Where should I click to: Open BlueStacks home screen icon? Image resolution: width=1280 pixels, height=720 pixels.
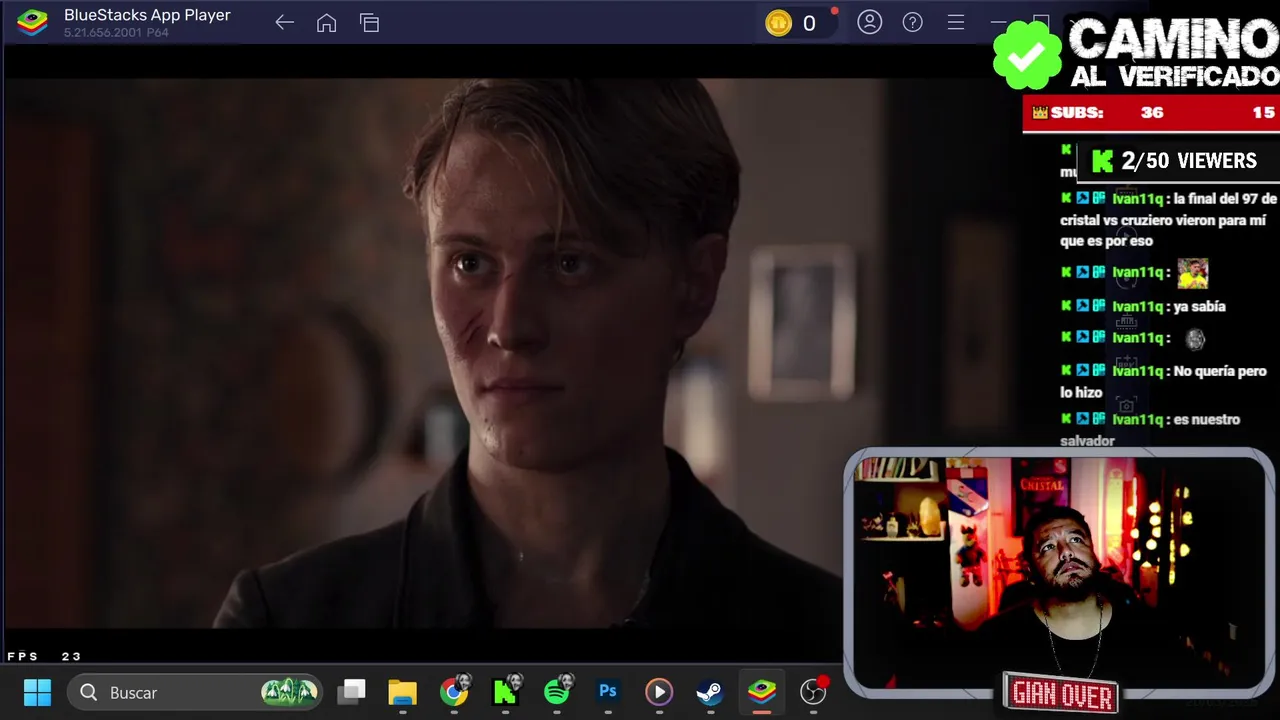click(326, 23)
